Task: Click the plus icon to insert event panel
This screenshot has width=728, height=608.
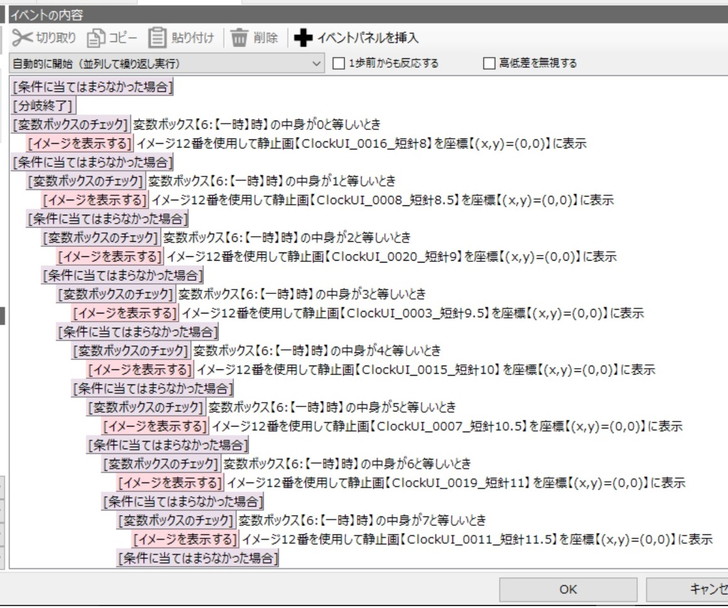Action: (x=303, y=38)
